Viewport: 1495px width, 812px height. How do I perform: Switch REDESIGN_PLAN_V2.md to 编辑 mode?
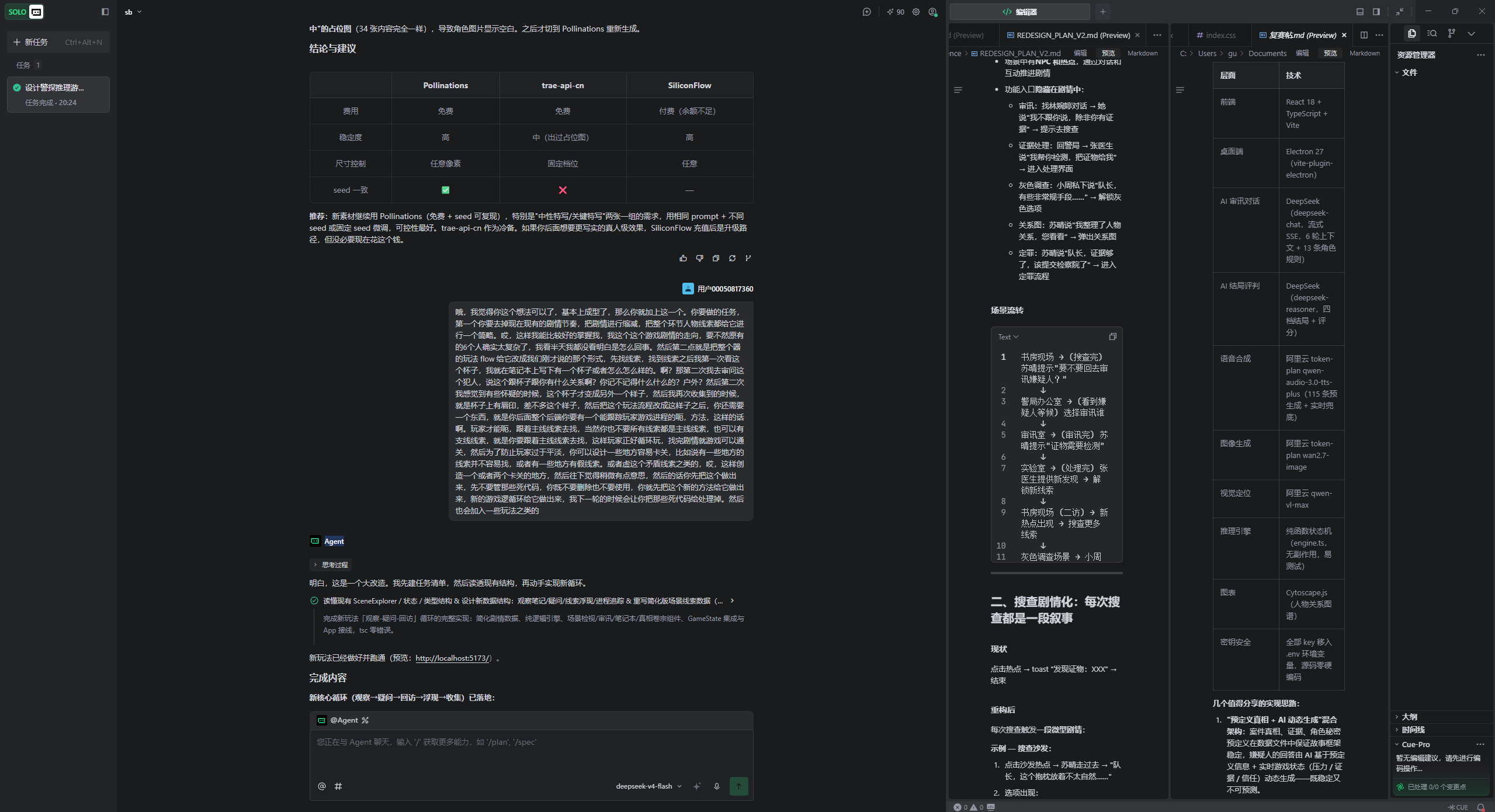[1080, 53]
